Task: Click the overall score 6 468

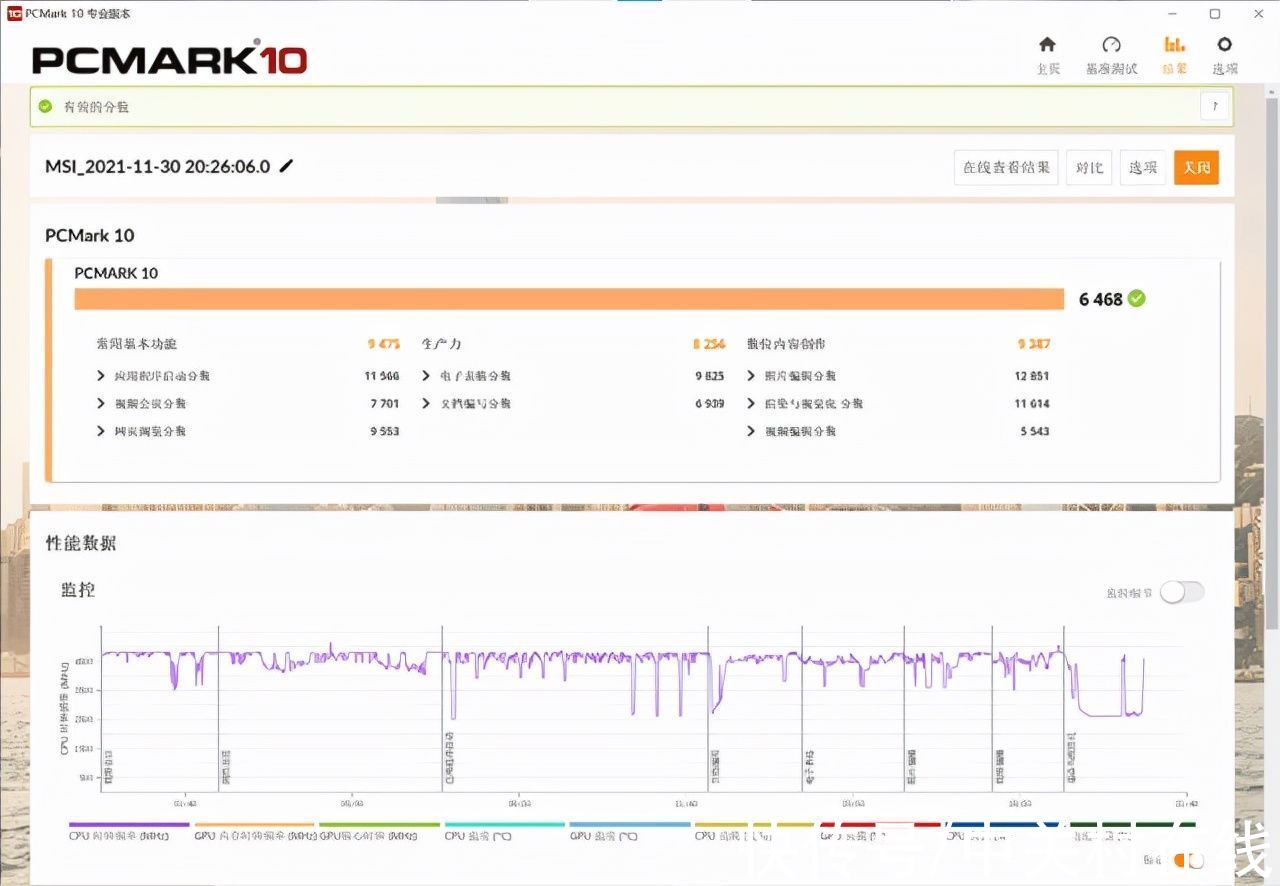Action: point(1101,299)
